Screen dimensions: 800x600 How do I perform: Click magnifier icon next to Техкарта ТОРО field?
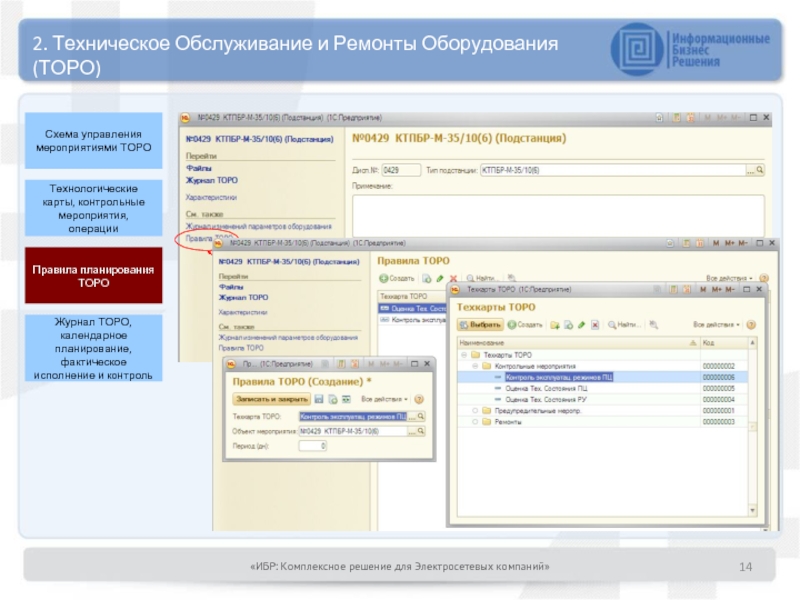point(421,415)
